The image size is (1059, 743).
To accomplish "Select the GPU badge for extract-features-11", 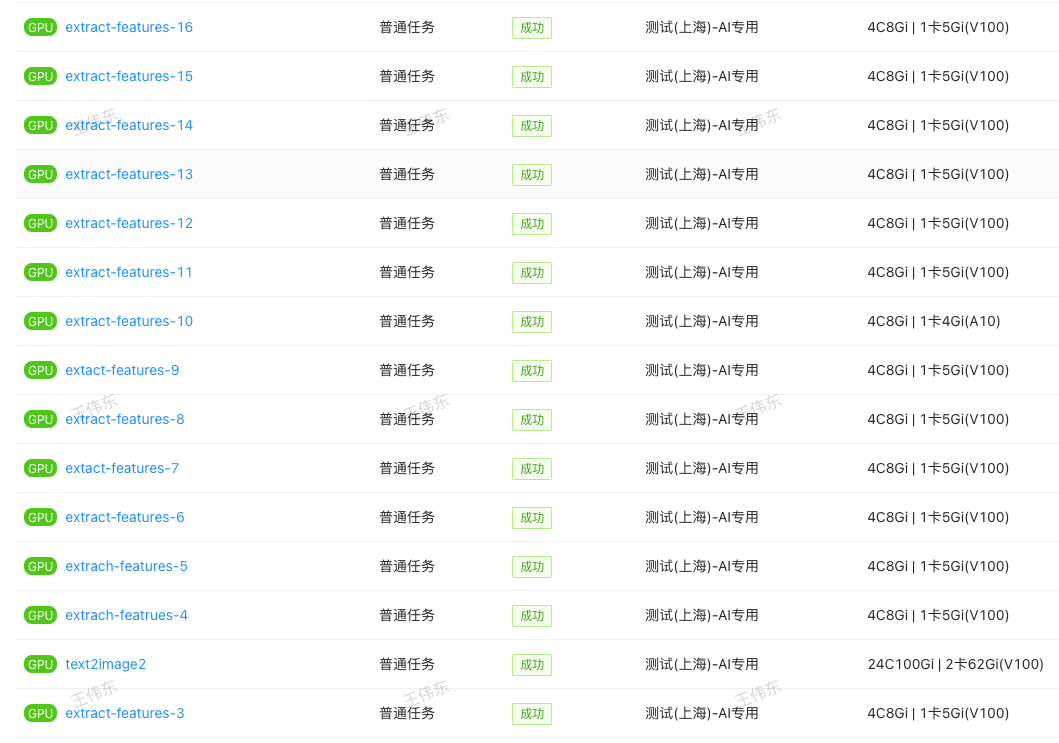I will click(x=40, y=273).
